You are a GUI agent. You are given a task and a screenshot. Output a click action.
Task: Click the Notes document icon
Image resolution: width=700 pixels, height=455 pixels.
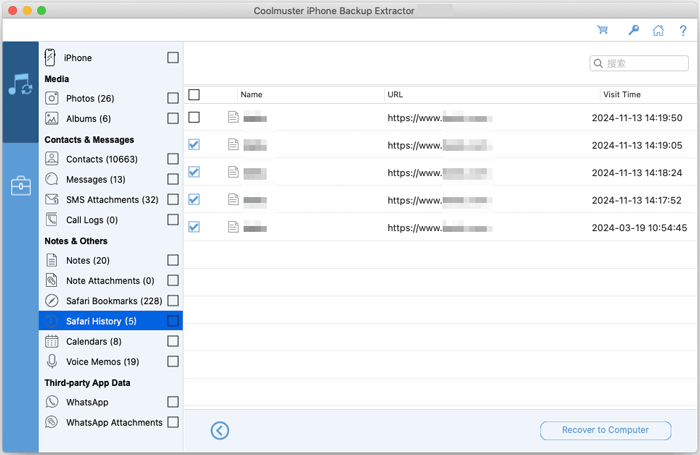[52, 260]
